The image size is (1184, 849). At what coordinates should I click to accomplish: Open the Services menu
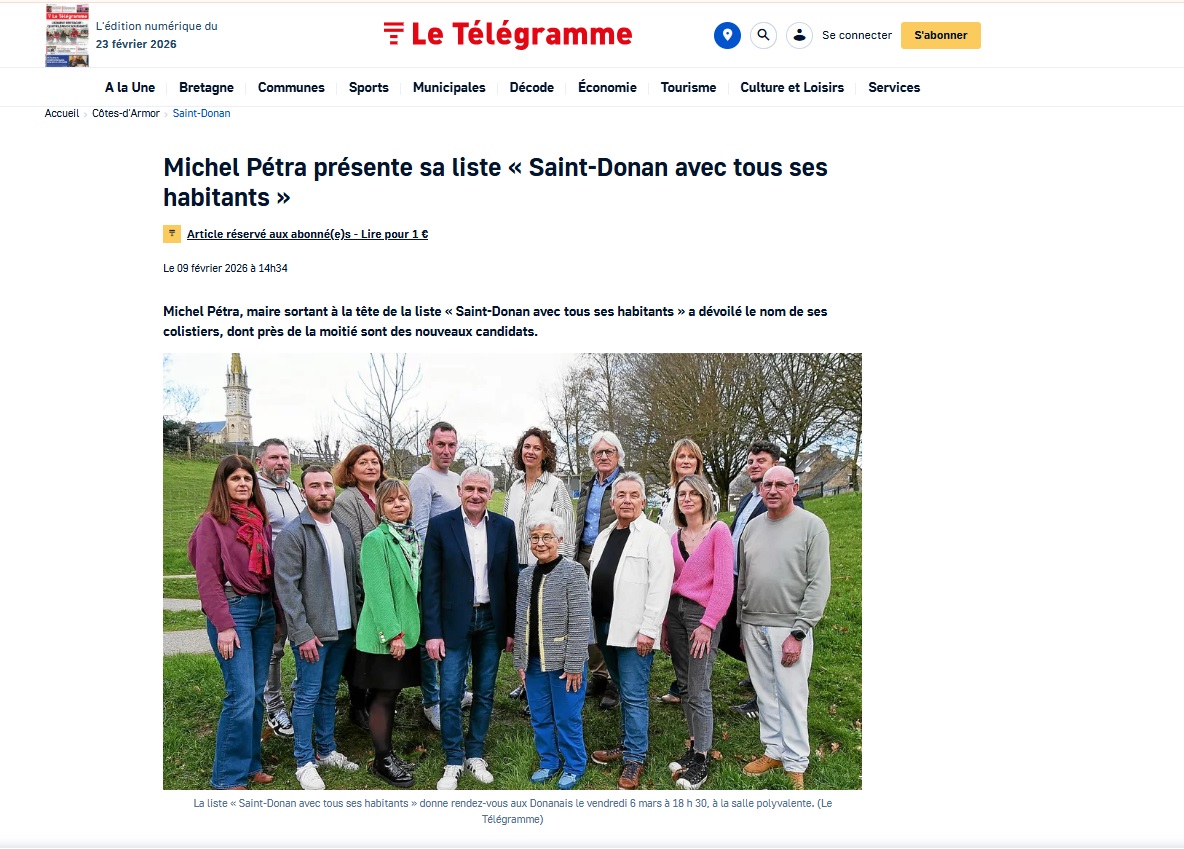click(893, 88)
